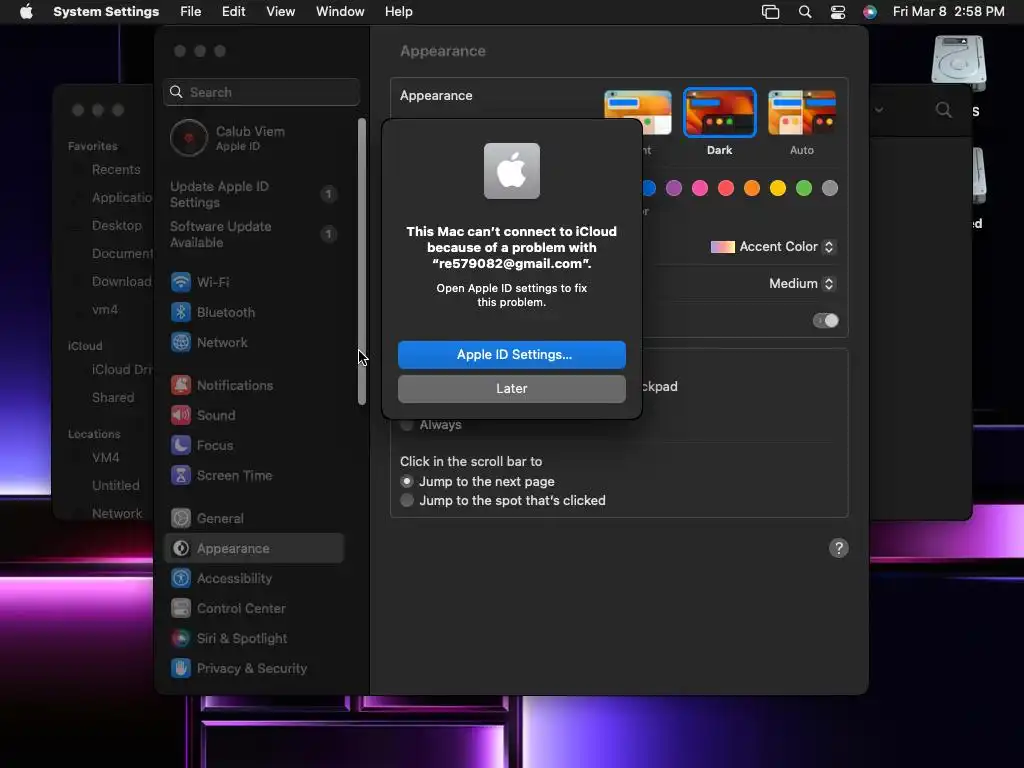Open the Bluetooth settings icon

181,312
